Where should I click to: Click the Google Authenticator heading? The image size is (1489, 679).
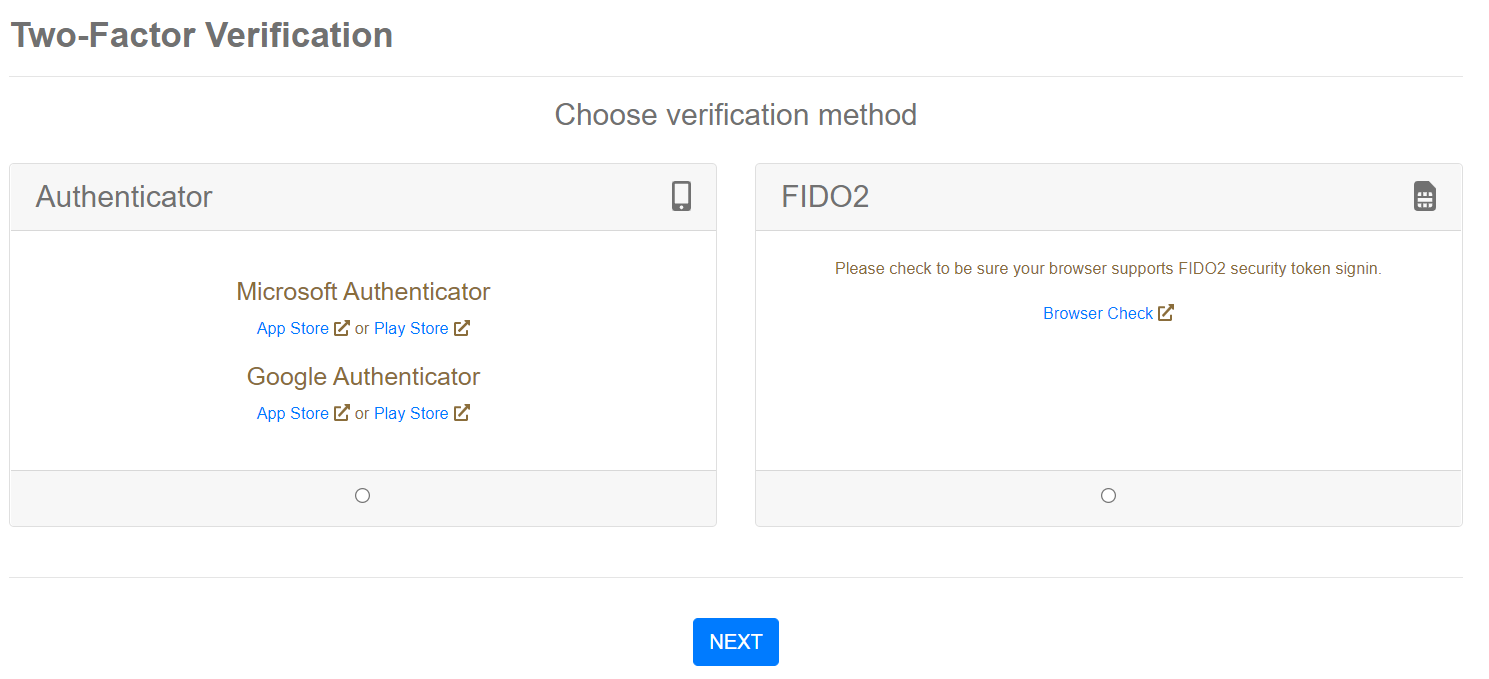363,376
